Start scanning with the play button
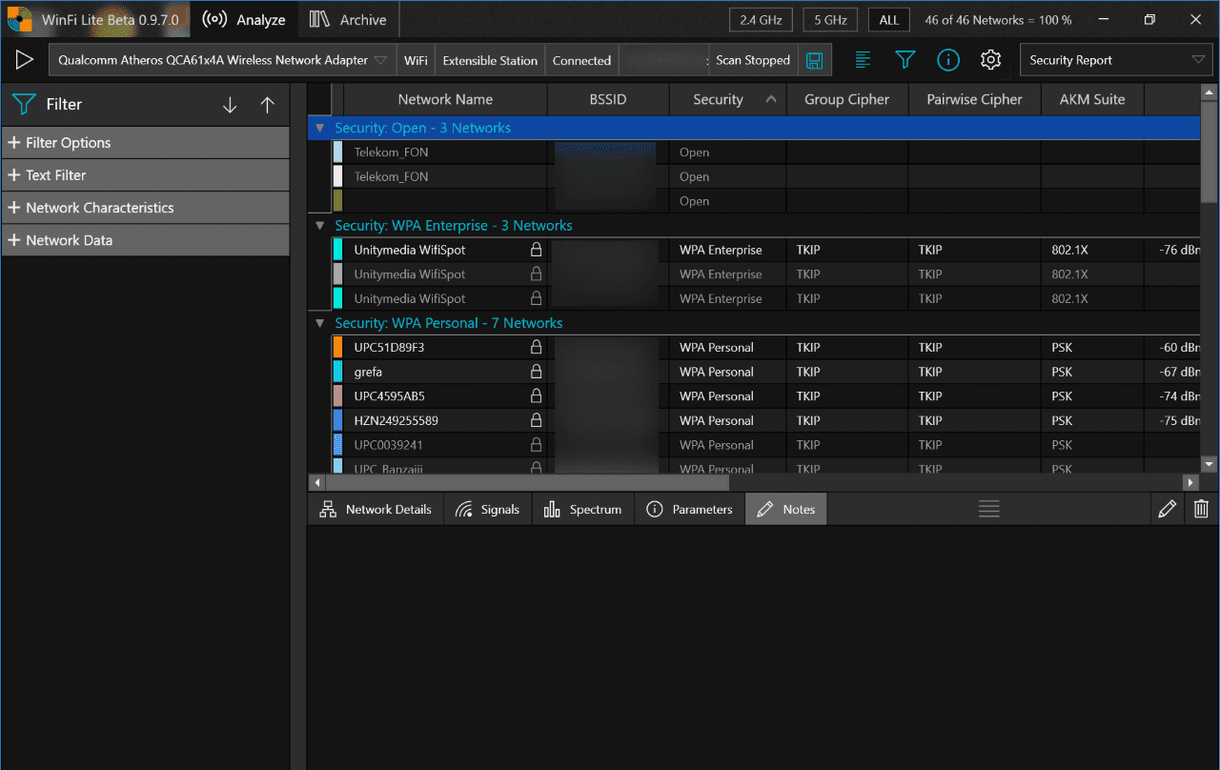The width and height of the screenshot is (1220, 770). pyautogui.click(x=24, y=60)
